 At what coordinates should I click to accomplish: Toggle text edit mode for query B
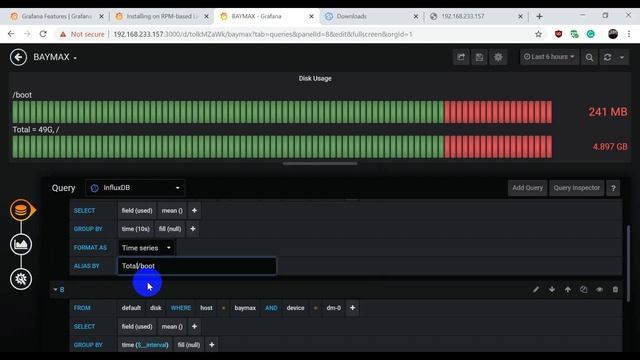pos(536,290)
